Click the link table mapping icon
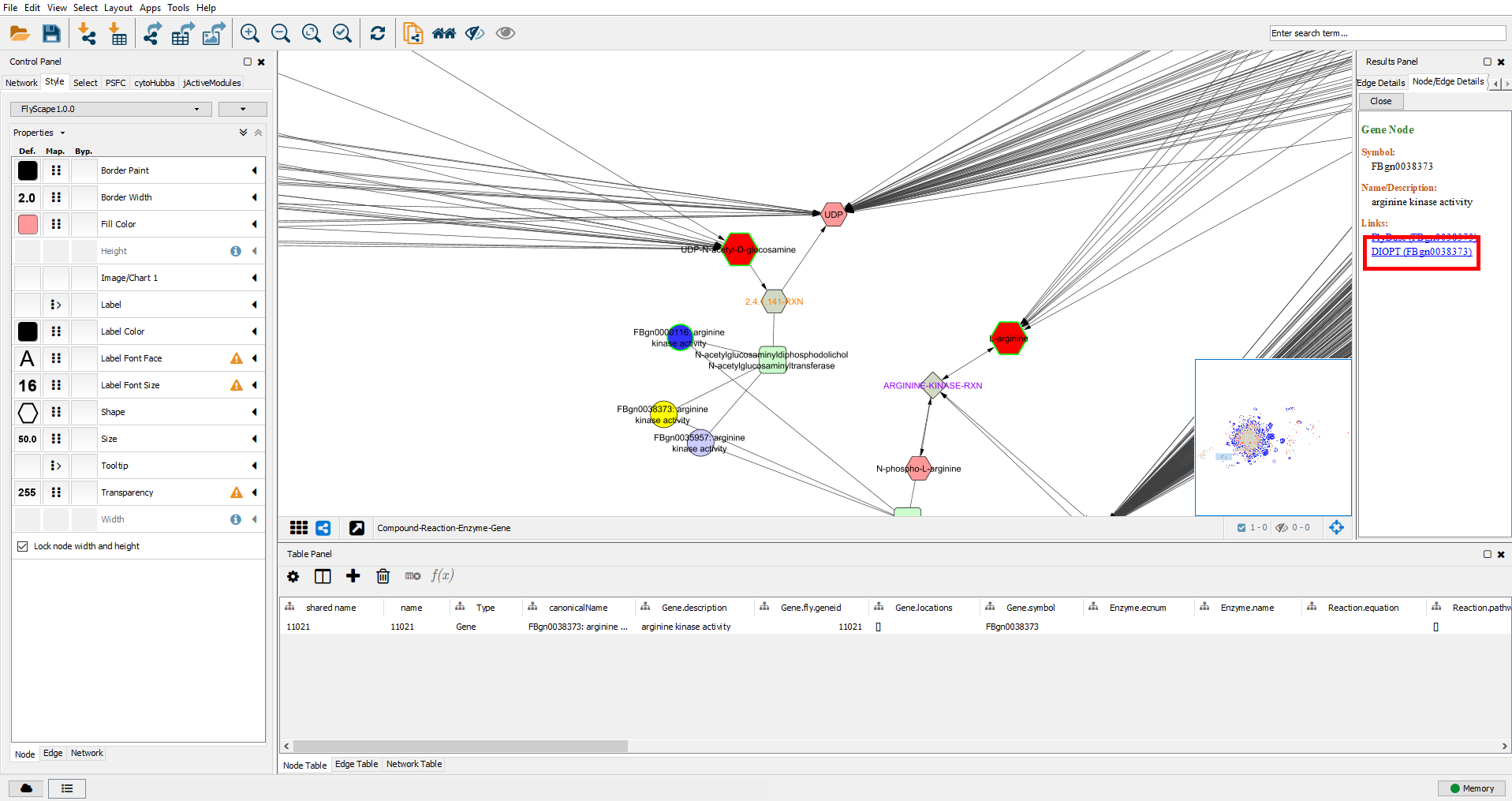This screenshot has width=1512, height=801. (413, 576)
